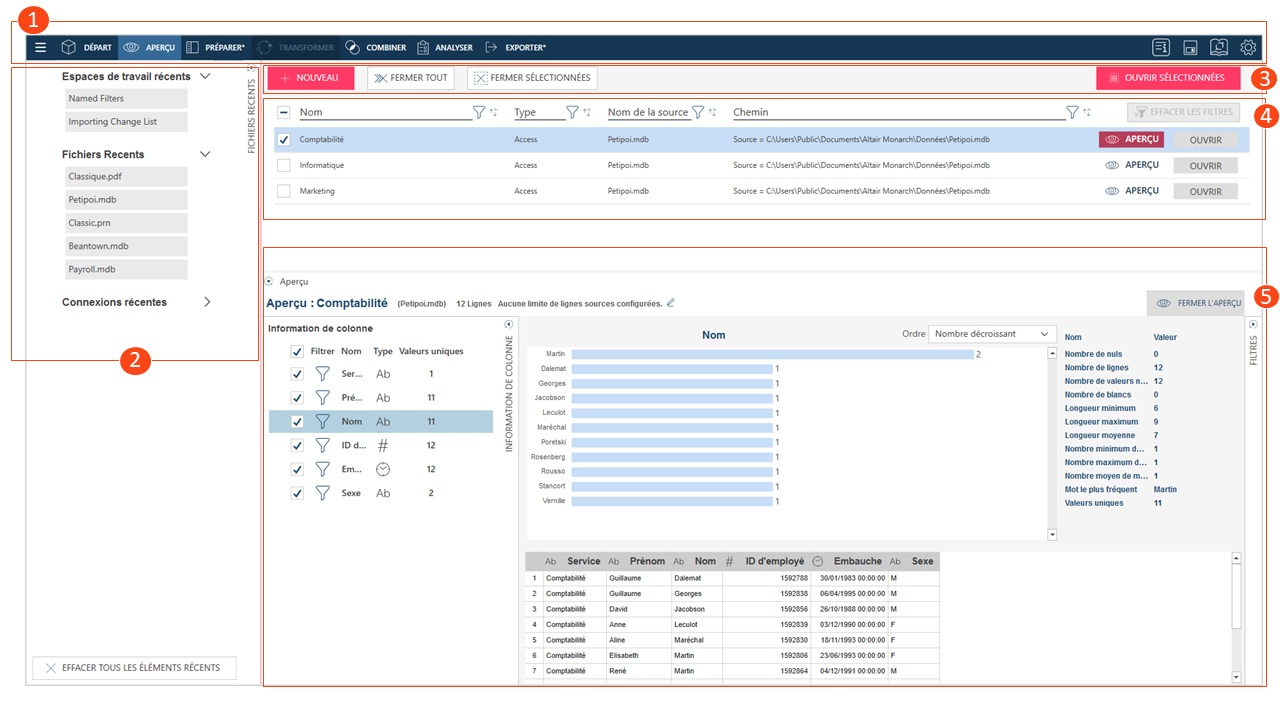Check the Marketing table checkbox
This screenshot has height=720, width=1280.
tap(284, 191)
